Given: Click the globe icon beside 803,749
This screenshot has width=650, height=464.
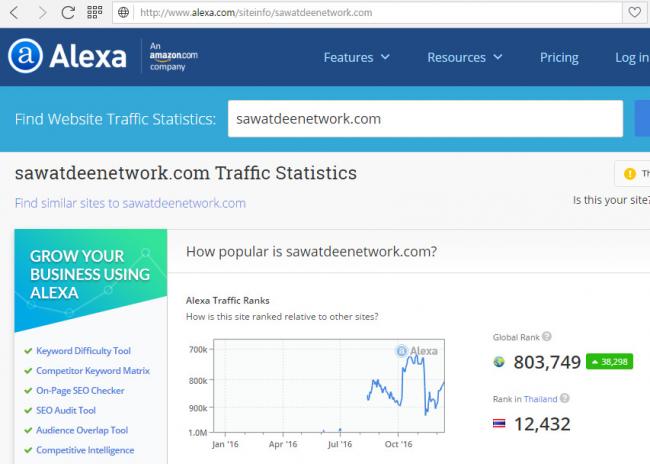Looking at the screenshot, I should [x=499, y=362].
